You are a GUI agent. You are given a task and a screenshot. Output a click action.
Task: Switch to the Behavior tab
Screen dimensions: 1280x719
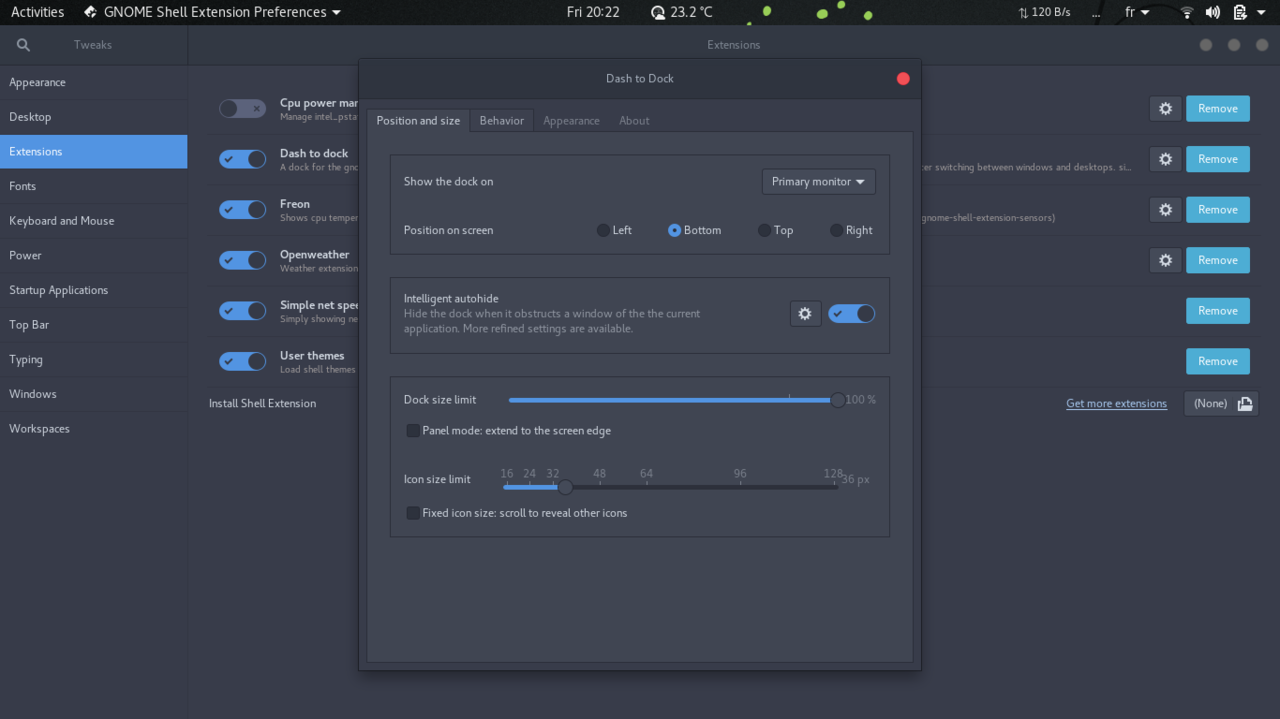(501, 121)
